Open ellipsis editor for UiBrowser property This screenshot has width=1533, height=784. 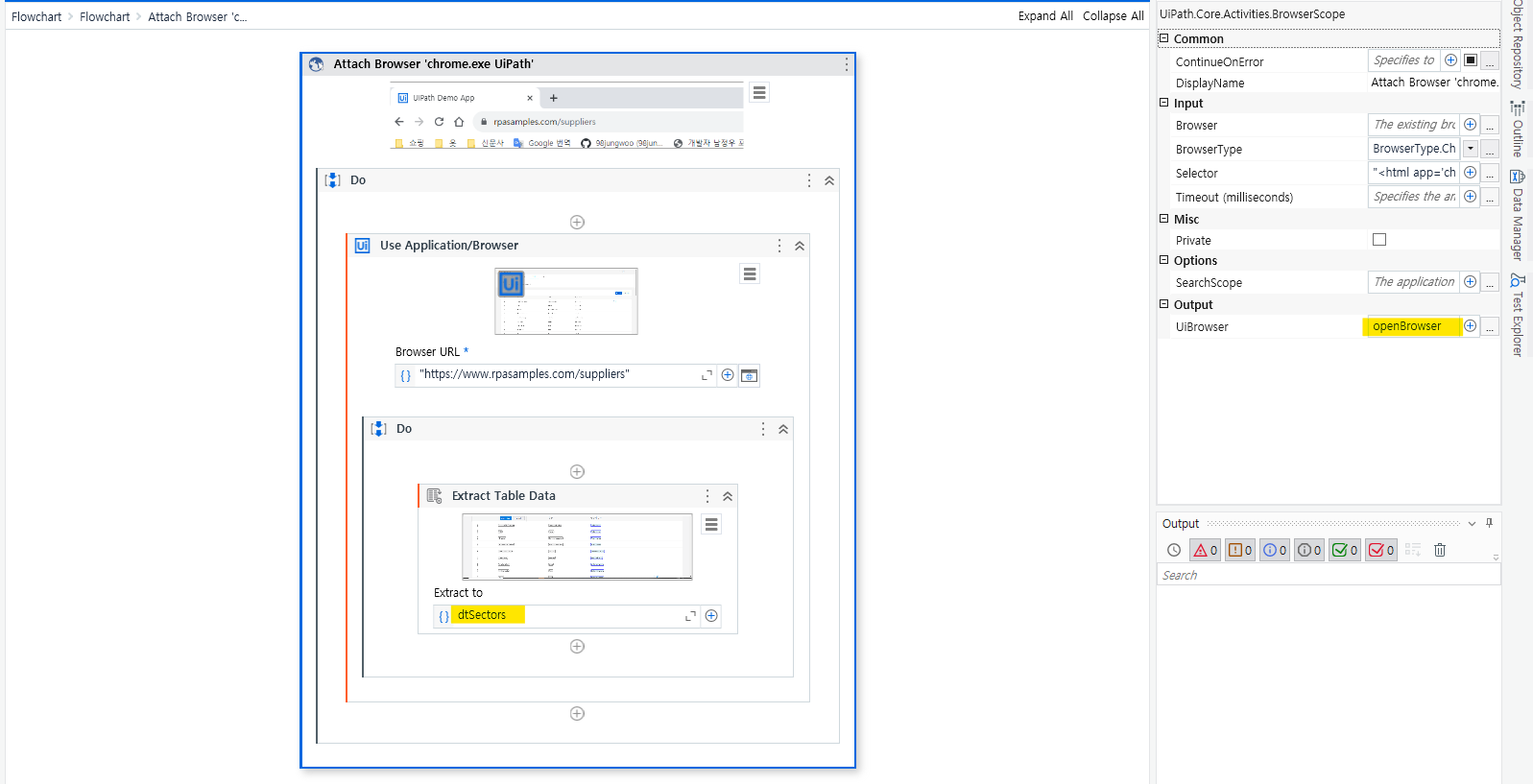click(1490, 327)
